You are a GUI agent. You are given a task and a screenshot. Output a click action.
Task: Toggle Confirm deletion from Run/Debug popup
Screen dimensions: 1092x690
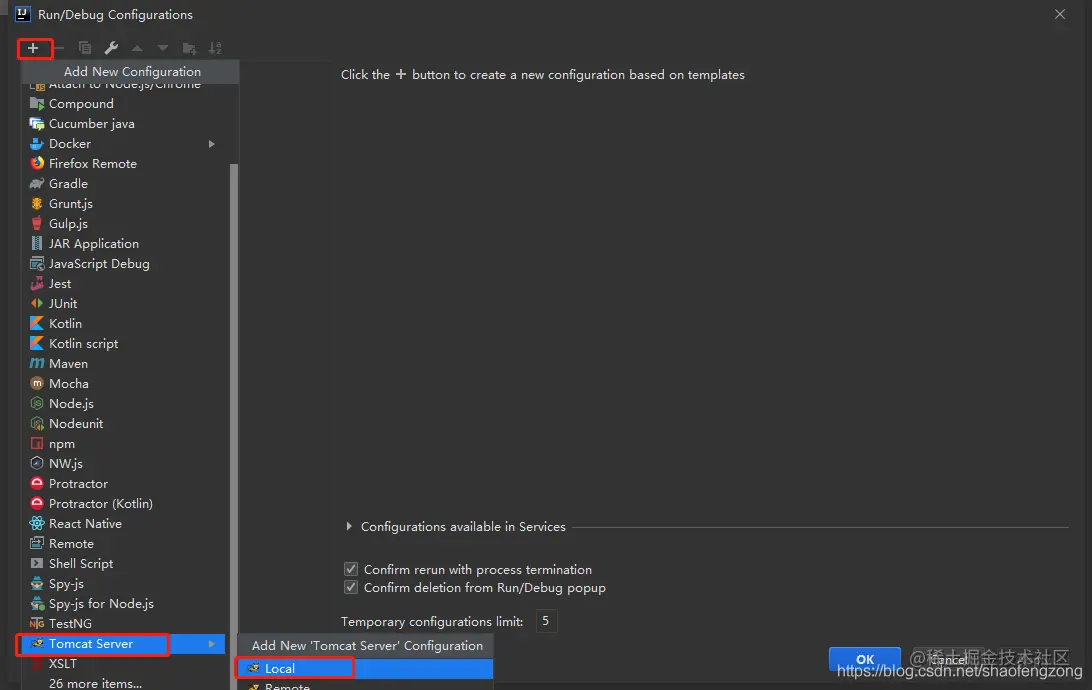[351, 588]
